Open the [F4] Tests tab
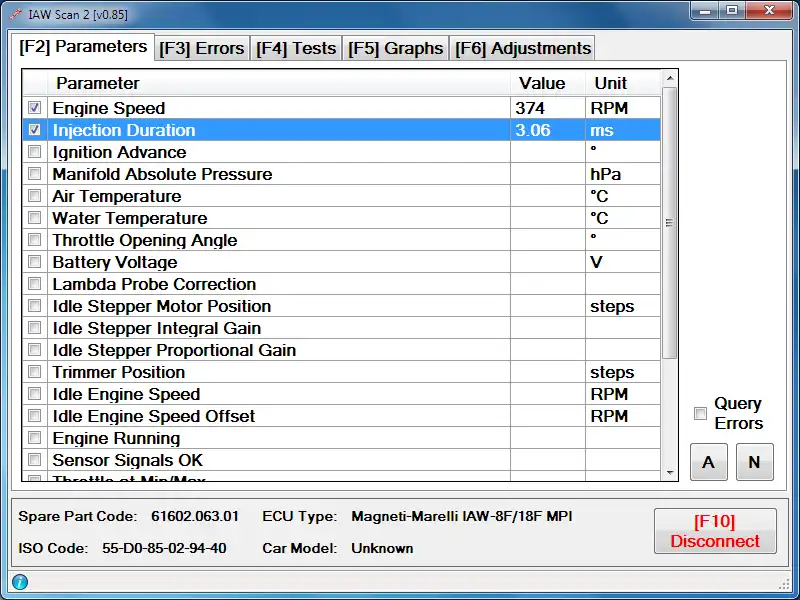Viewport: 800px width, 600px height. tap(296, 48)
